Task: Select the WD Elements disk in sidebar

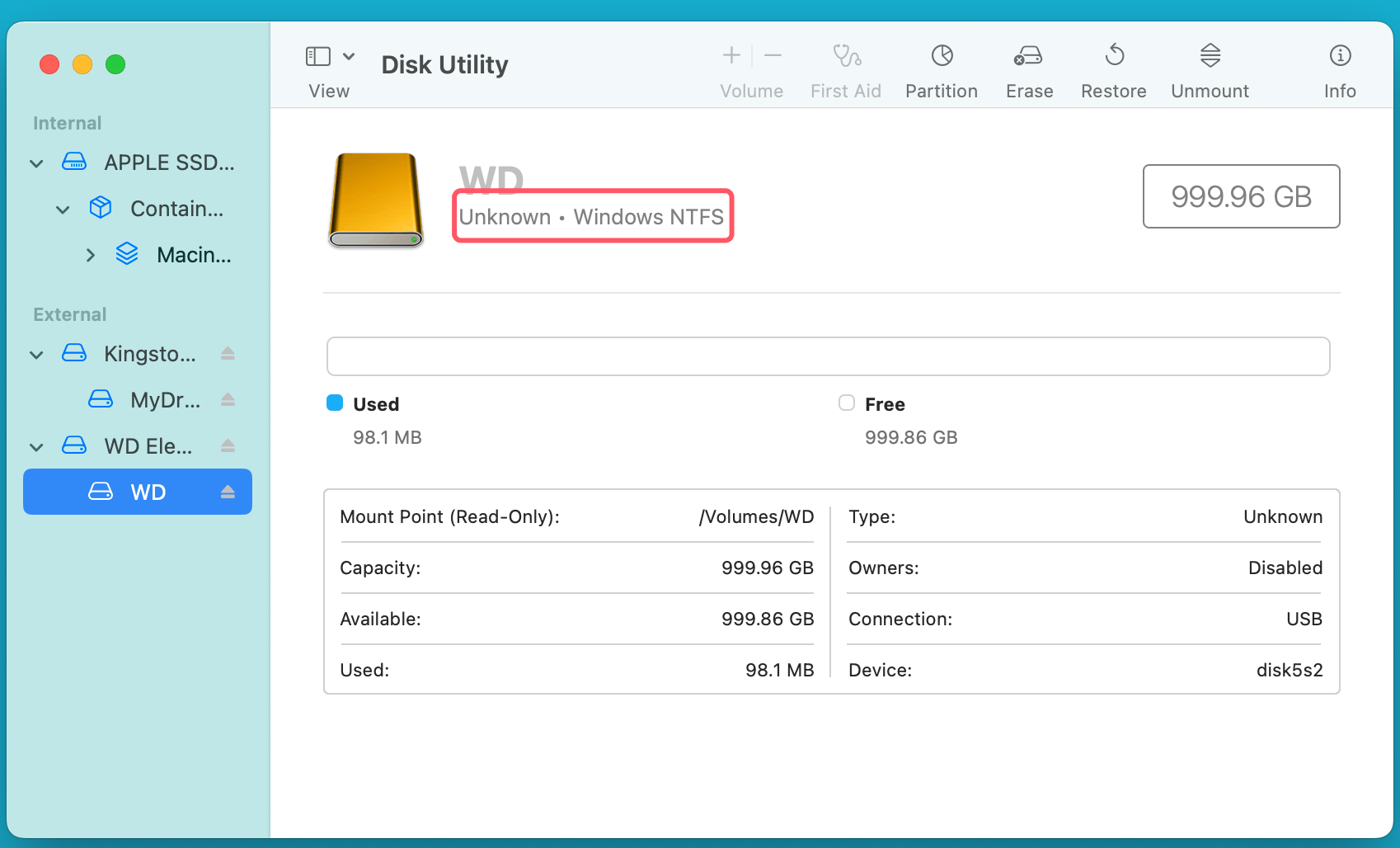Action: click(148, 446)
